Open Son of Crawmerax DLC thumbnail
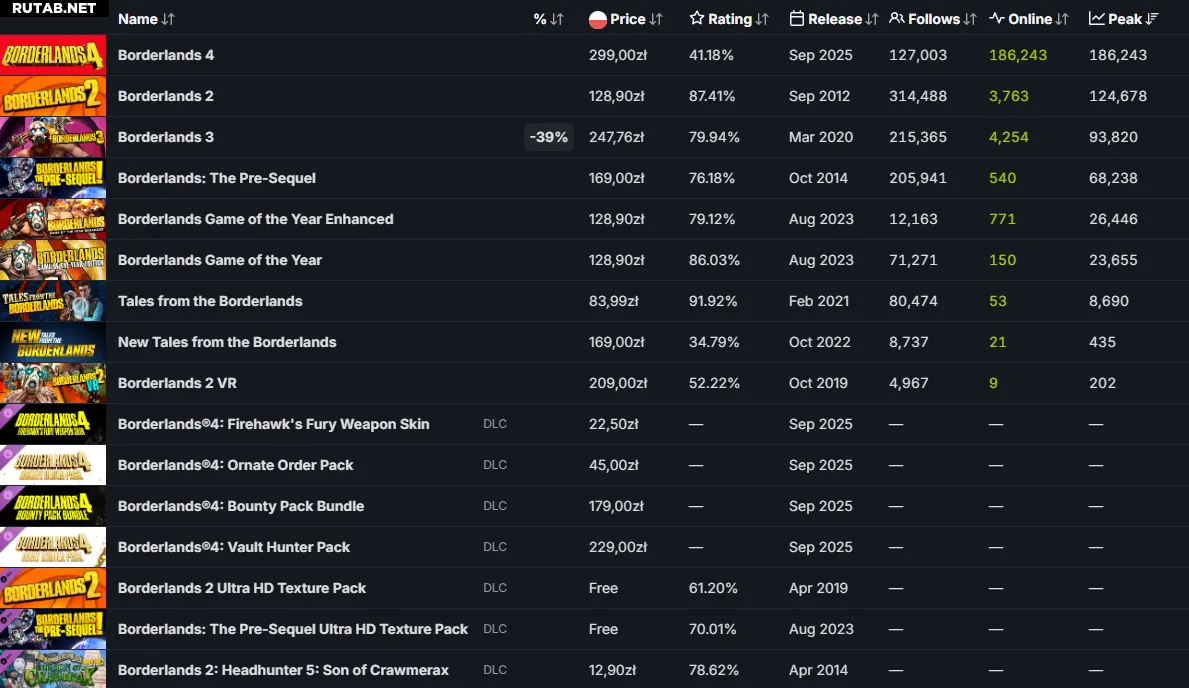 [x=53, y=669]
